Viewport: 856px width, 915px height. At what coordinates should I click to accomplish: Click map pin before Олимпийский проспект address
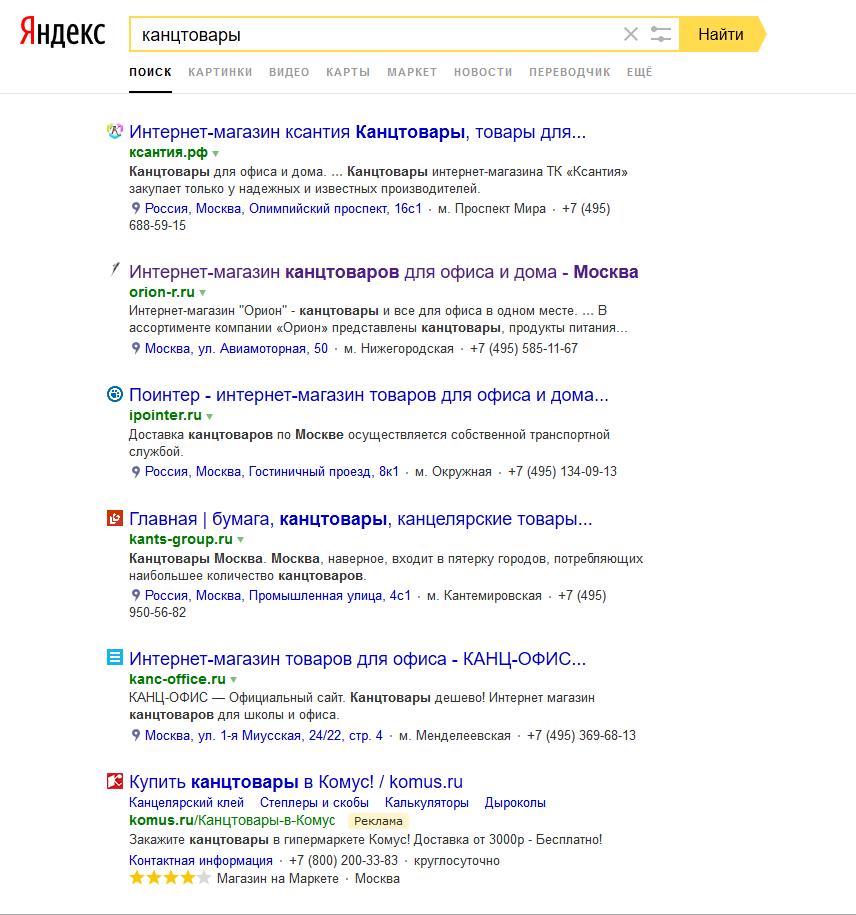(135, 208)
